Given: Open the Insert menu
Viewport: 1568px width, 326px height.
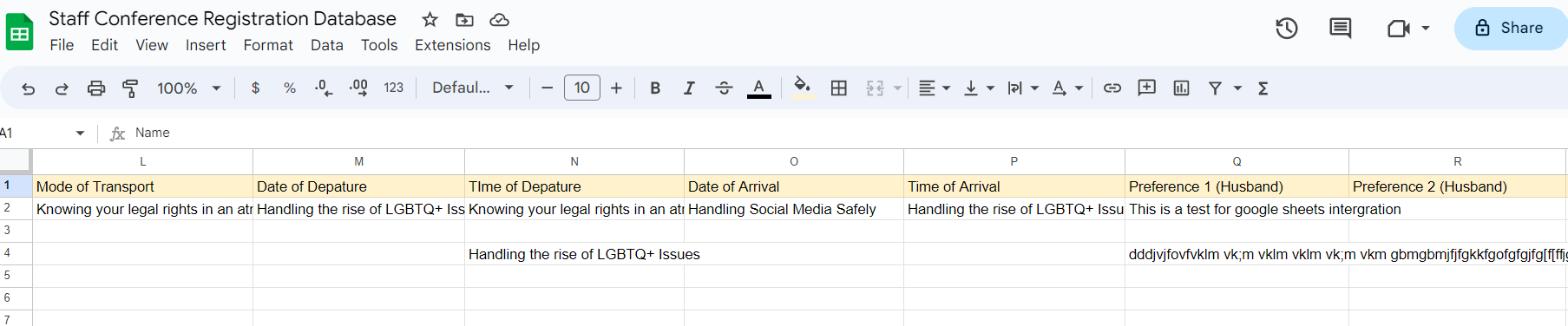Looking at the screenshot, I should tap(206, 45).
